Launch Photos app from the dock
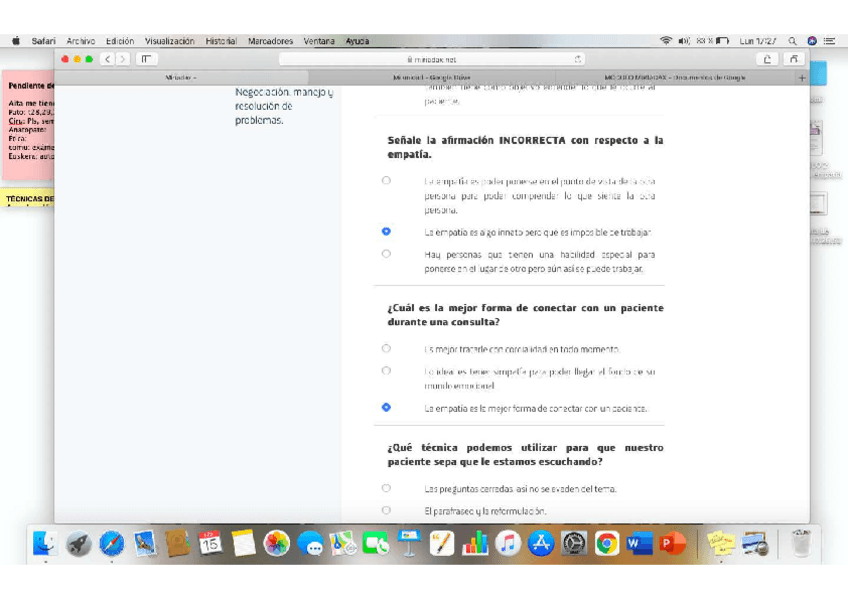The height and width of the screenshot is (599, 848). (x=276, y=543)
